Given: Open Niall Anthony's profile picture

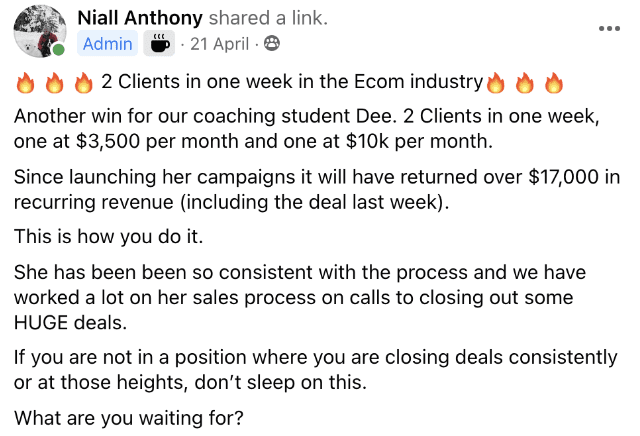Looking at the screenshot, I should pyautogui.click(x=40, y=31).
